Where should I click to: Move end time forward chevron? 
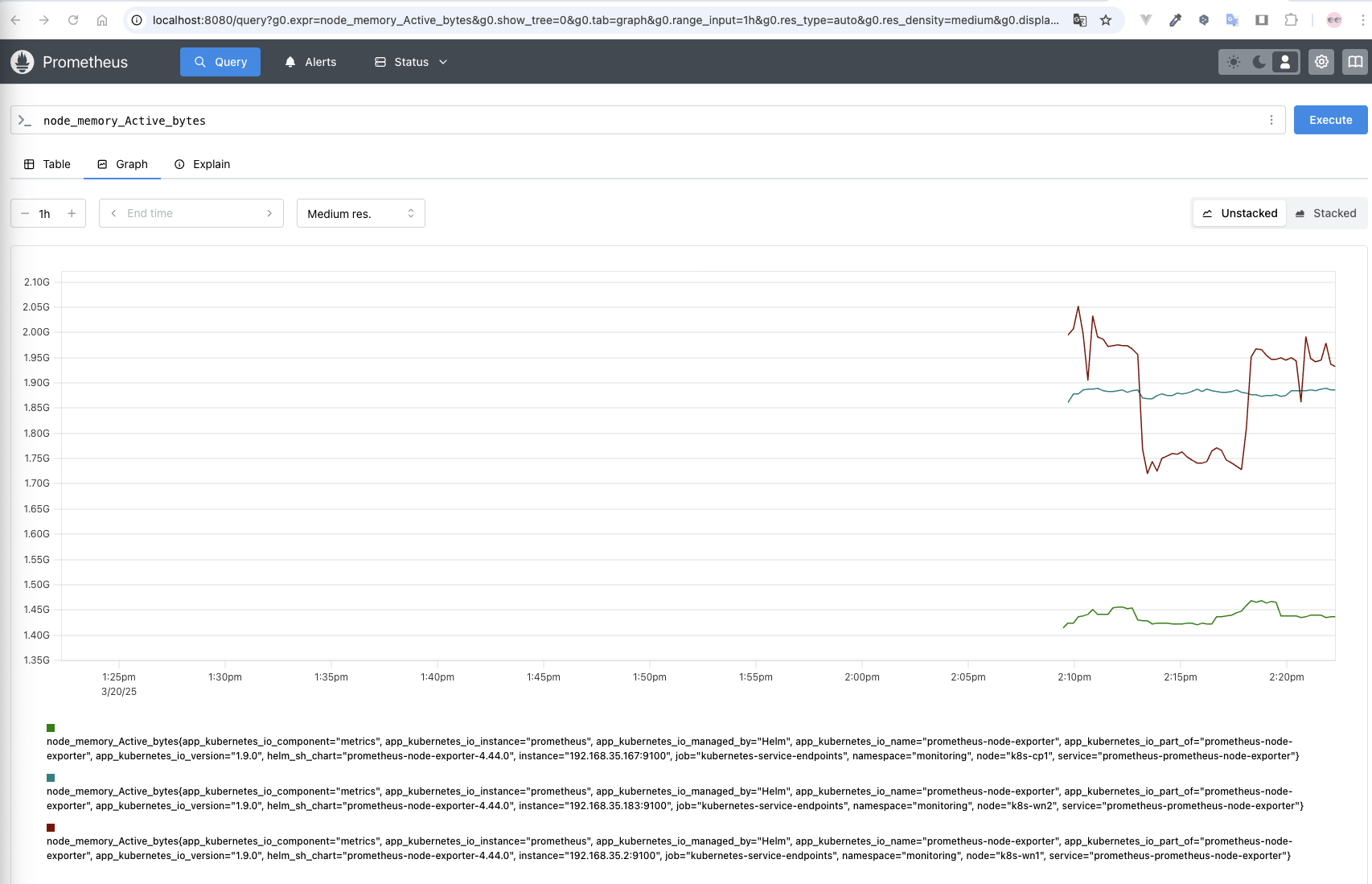click(269, 213)
